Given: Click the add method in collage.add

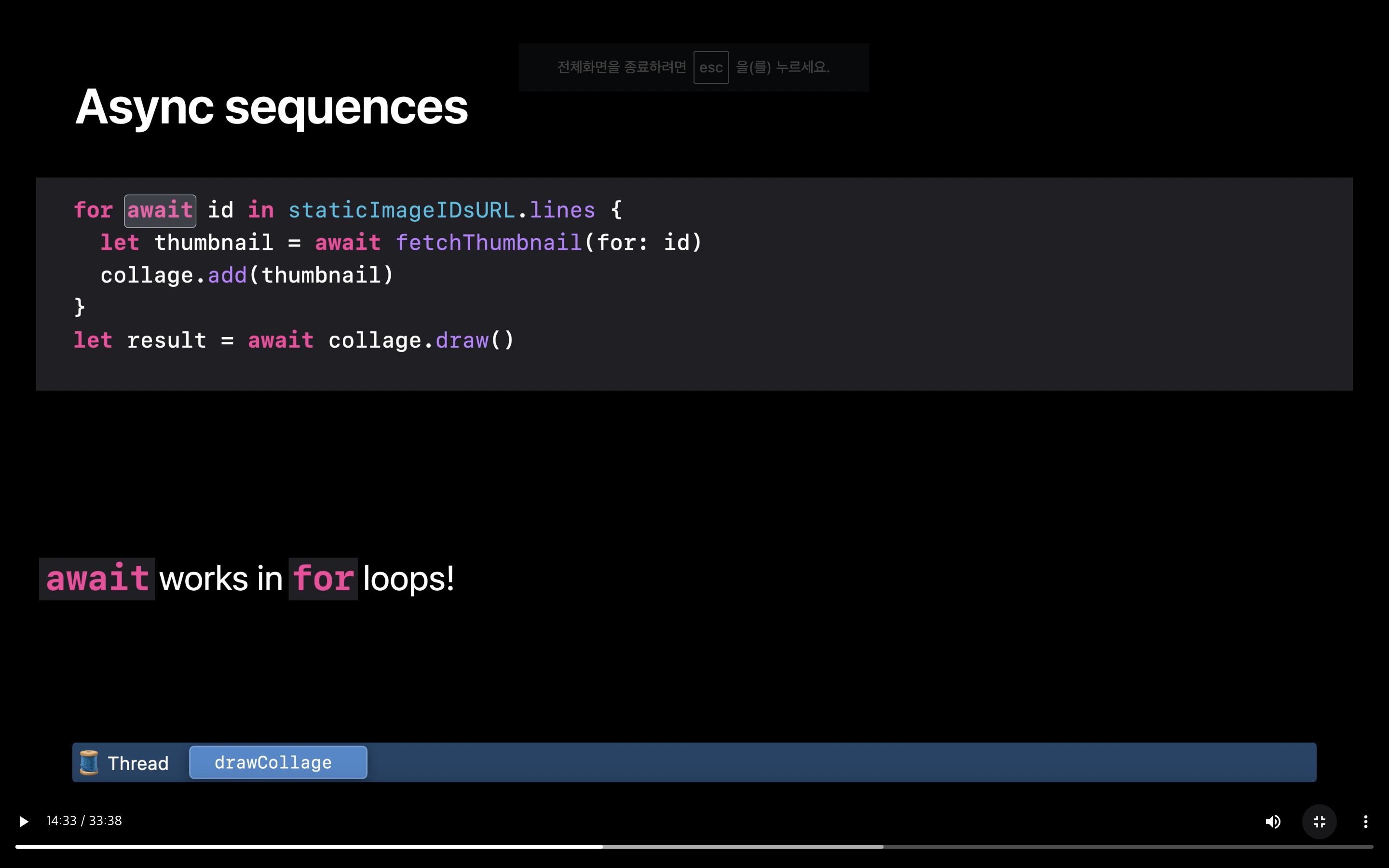Looking at the screenshot, I should pyautogui.click(x=227, y=275).
